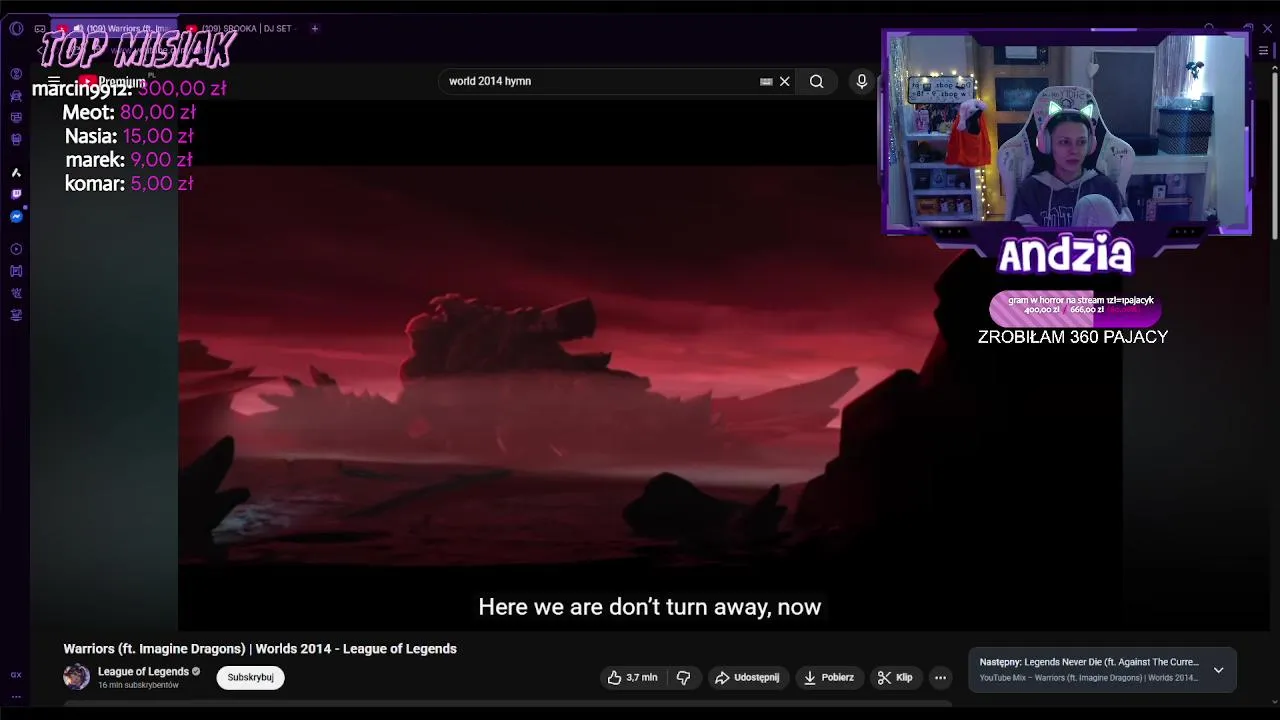The height and width of the screenshot is (720, 1280).
Task: Create a clip with the Klip button
Action: point(895,677)
